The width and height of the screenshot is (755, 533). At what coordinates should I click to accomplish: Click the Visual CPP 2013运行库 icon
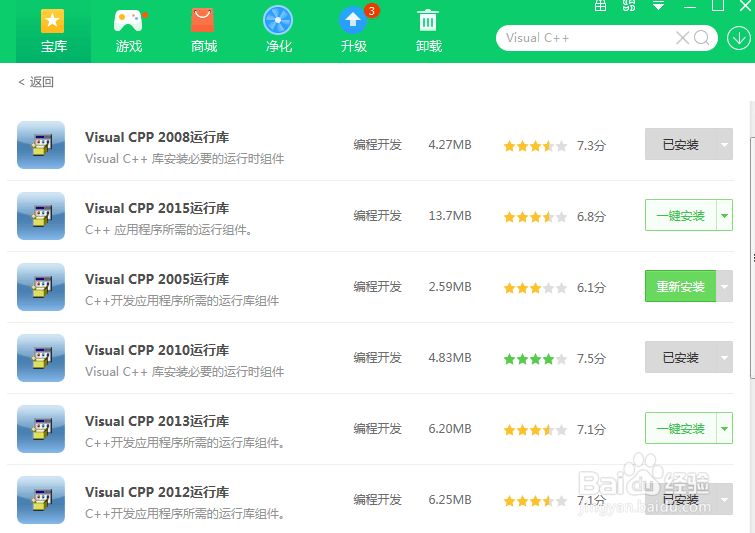tap(41, 429)
